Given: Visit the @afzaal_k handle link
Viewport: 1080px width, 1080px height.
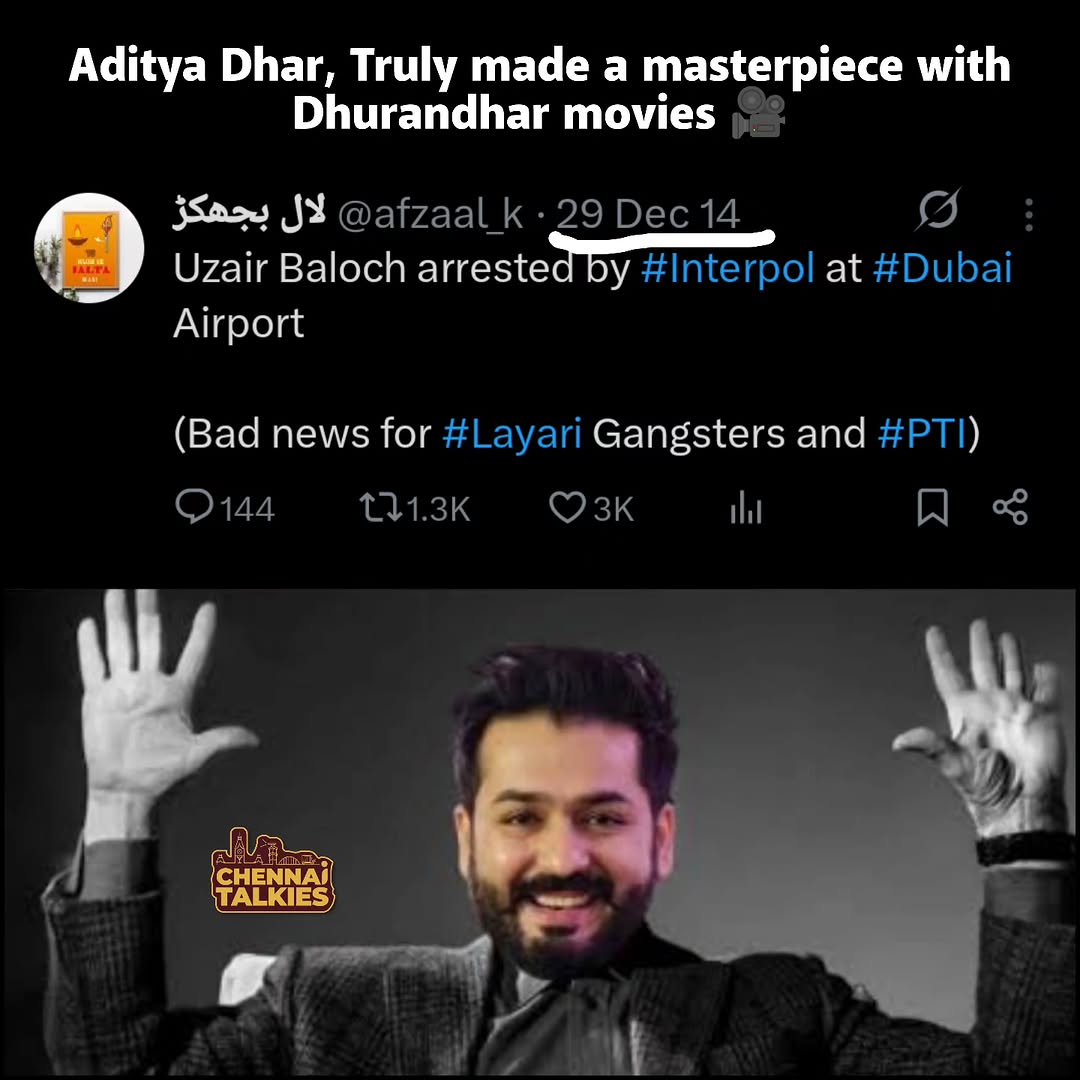Looking at the screenshot, I should click(431, 214).
